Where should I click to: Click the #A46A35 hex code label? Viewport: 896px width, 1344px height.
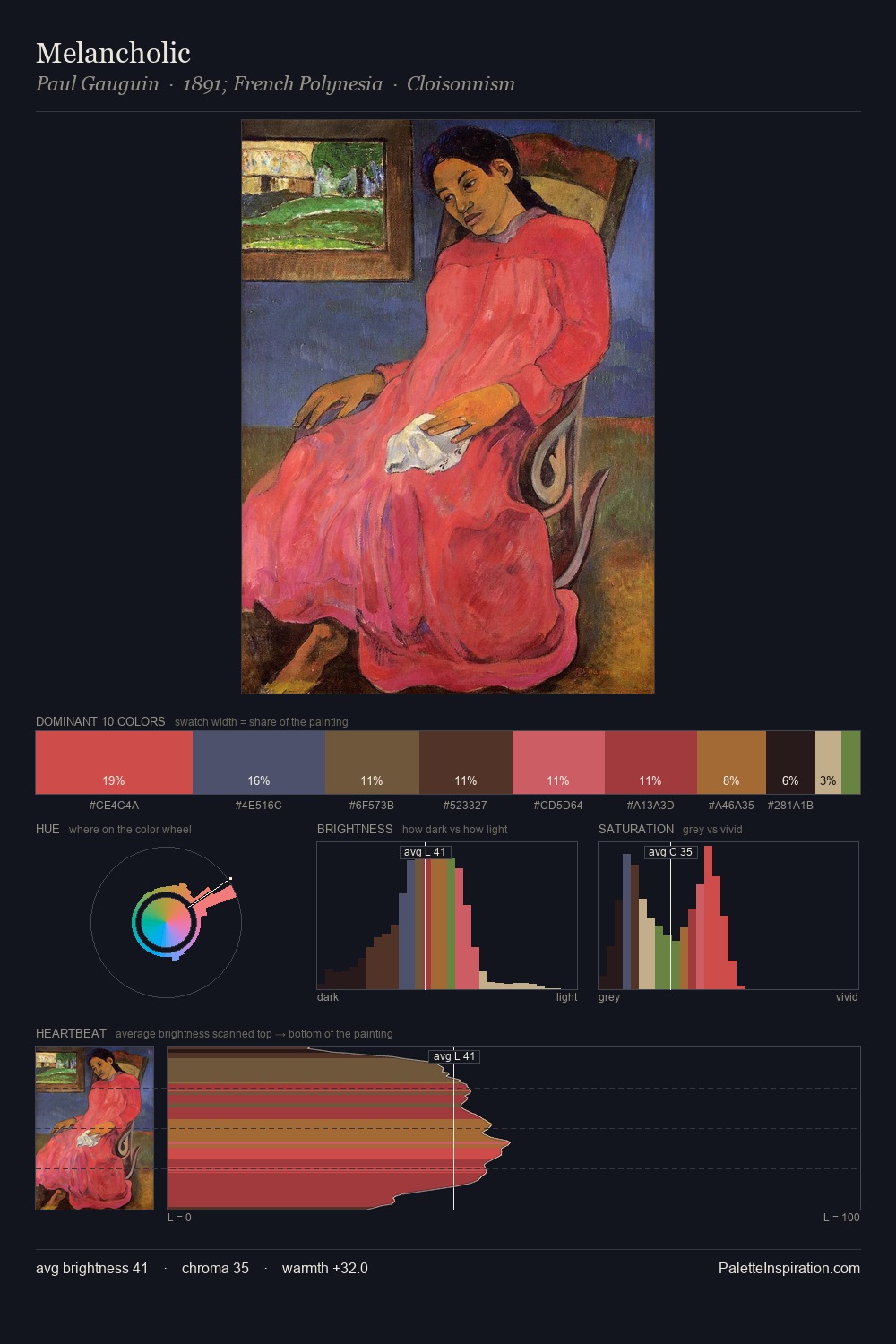tap(731, 806)
